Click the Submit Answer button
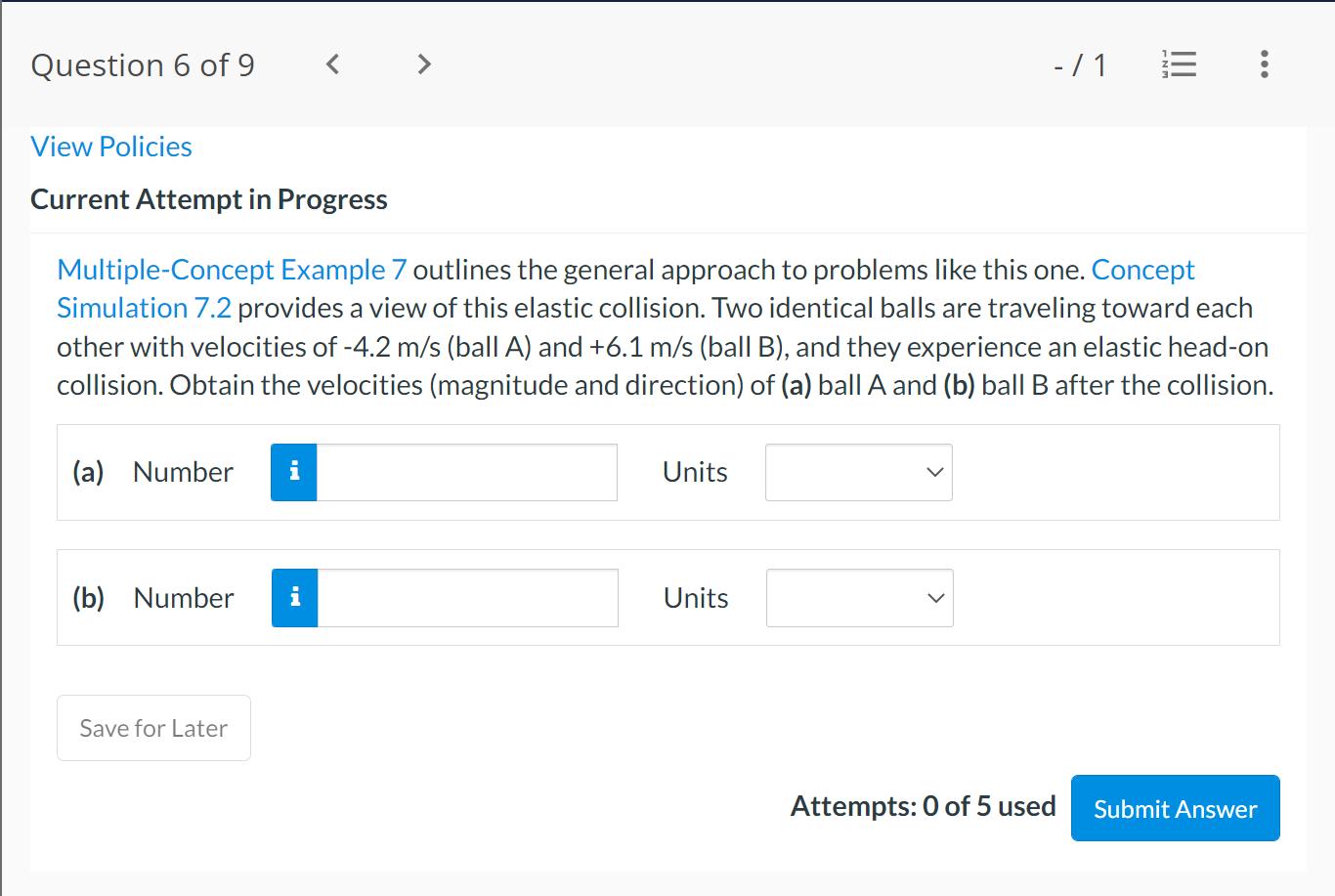1335x896 pixels. [x=1175, y=808]
